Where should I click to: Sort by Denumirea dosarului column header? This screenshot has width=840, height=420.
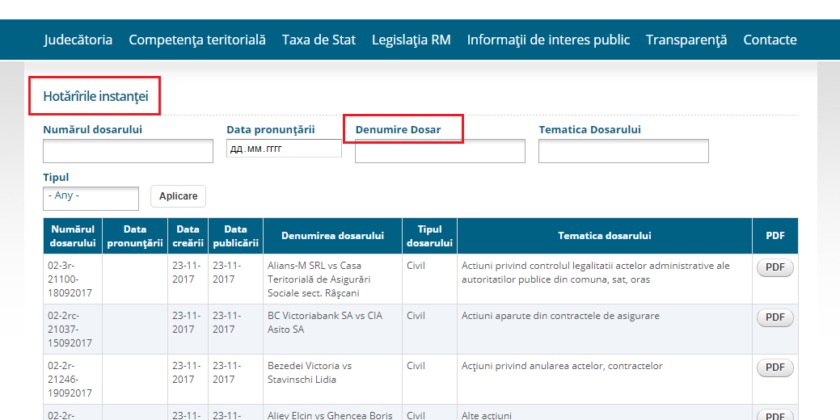click(333, 236)
